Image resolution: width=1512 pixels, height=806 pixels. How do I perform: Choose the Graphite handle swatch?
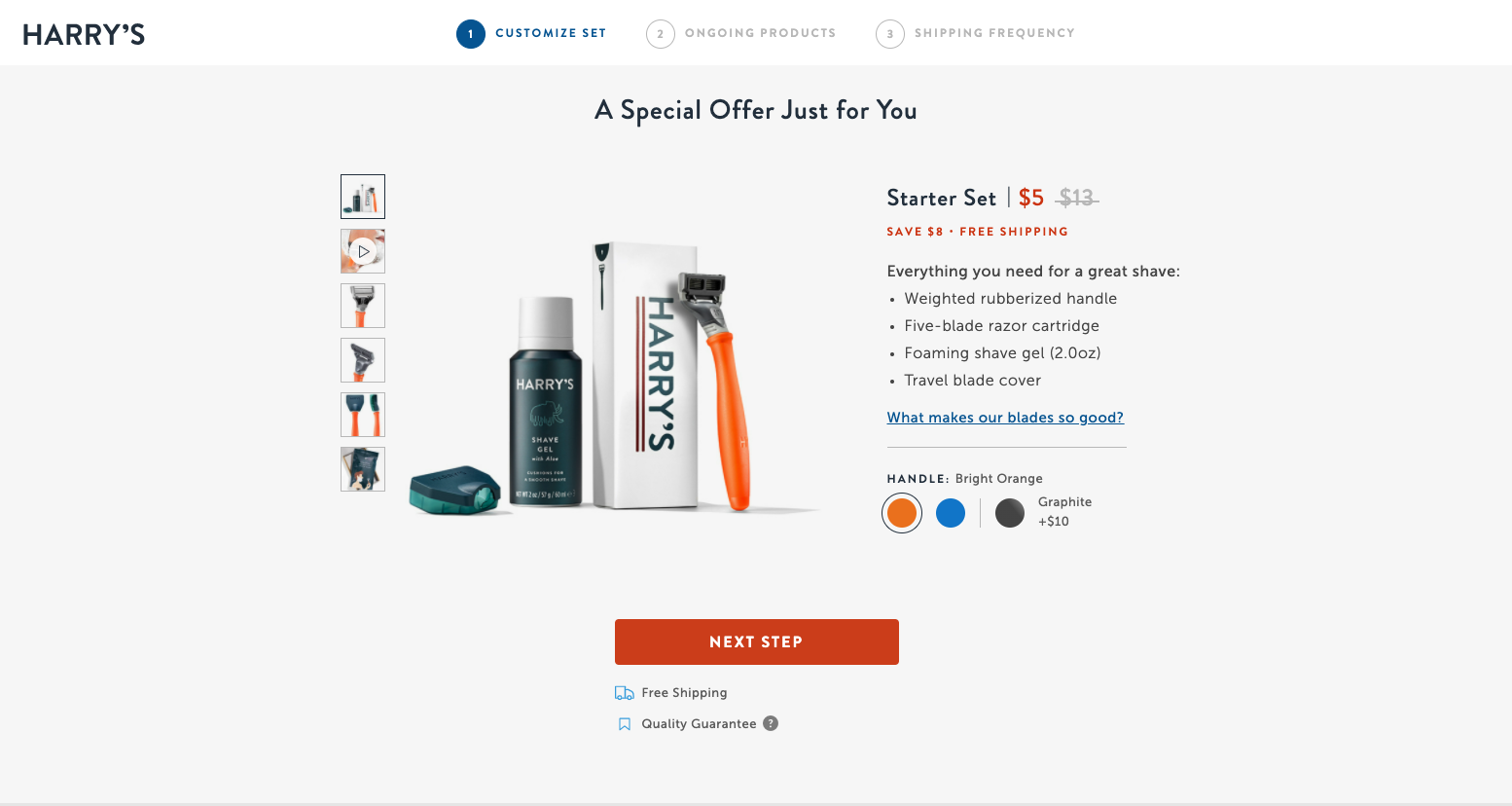tap(1010, 513)
